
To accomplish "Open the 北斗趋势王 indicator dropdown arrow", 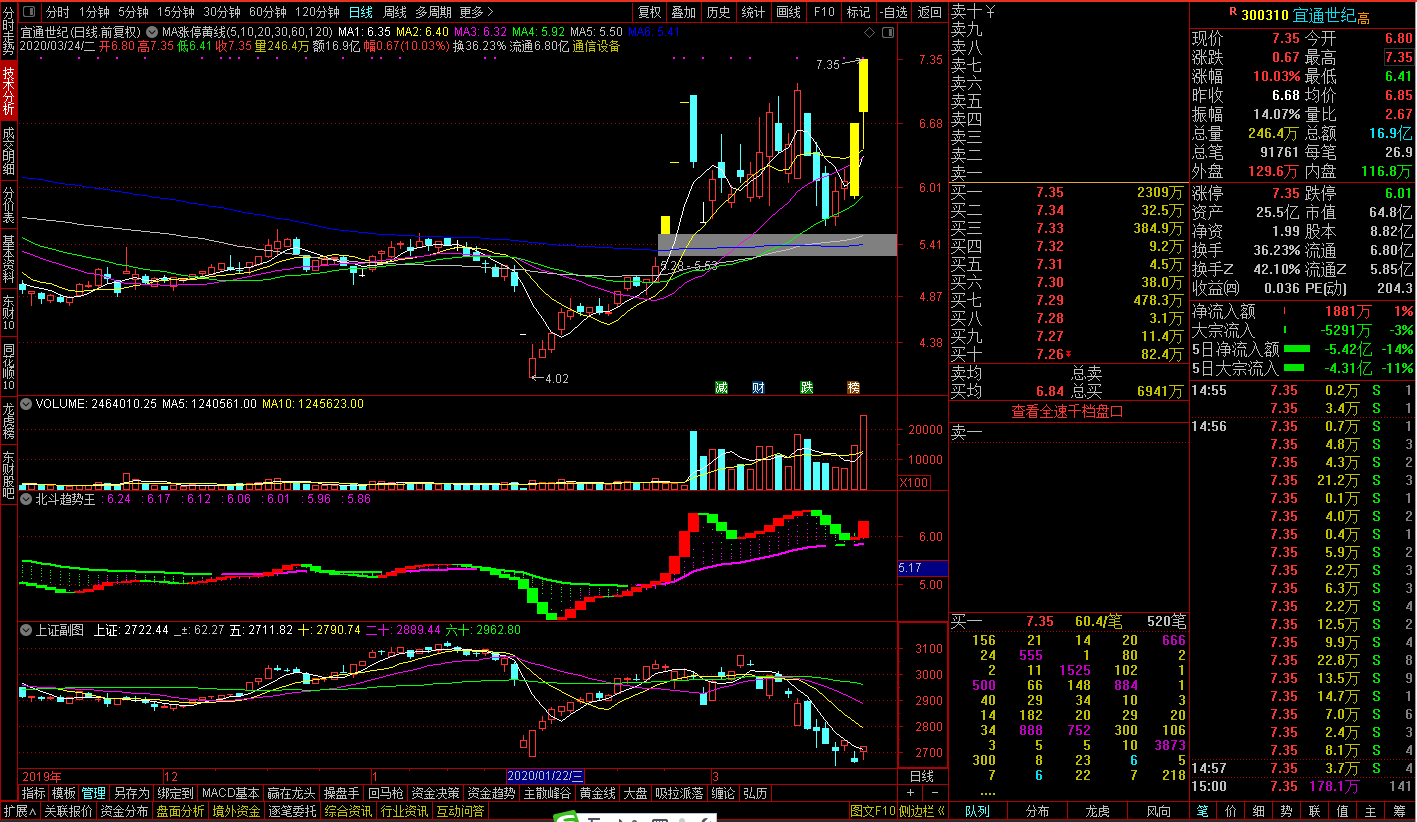I will (x=26, y=498).
